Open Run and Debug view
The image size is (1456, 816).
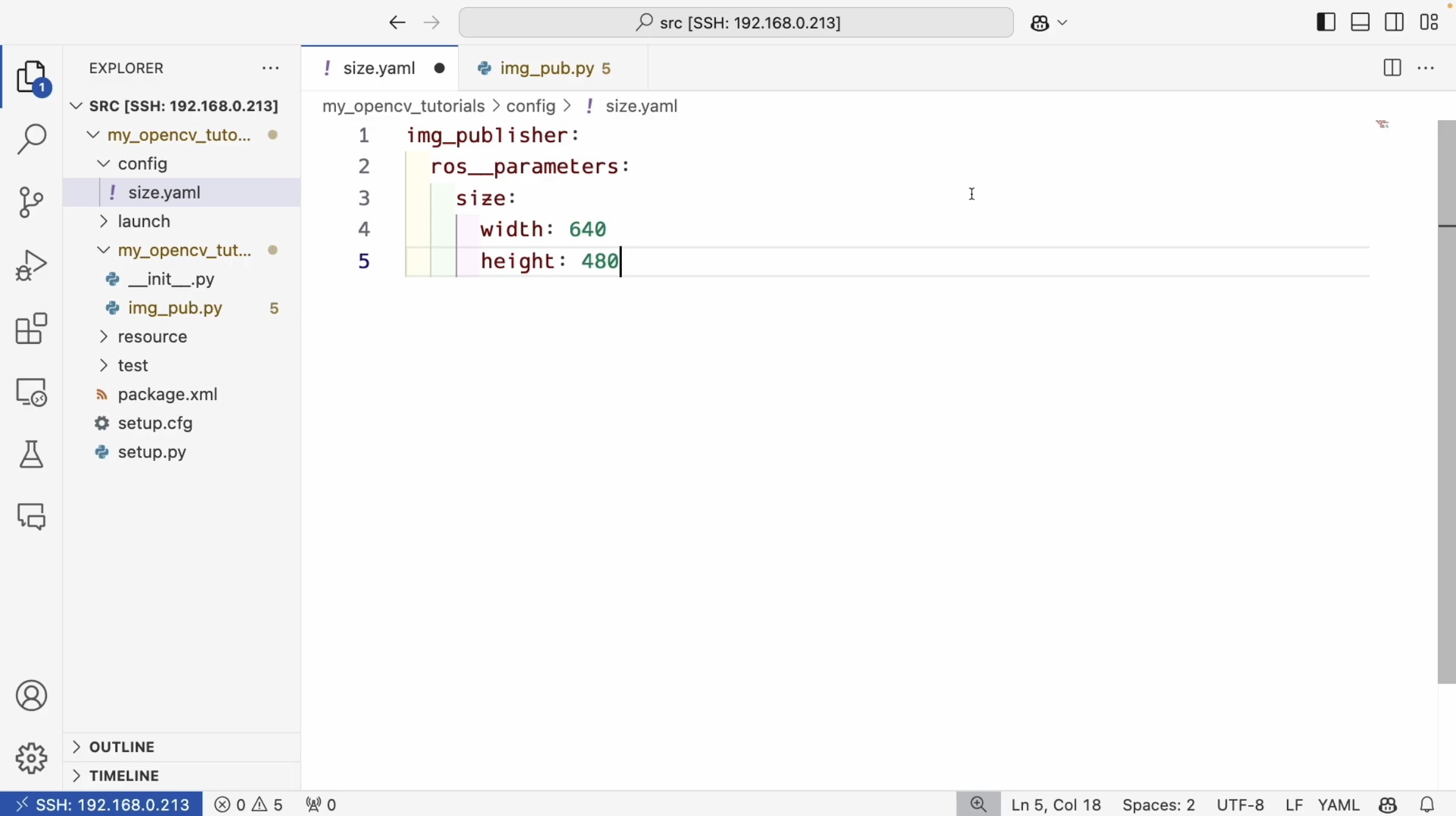(32, 265)
